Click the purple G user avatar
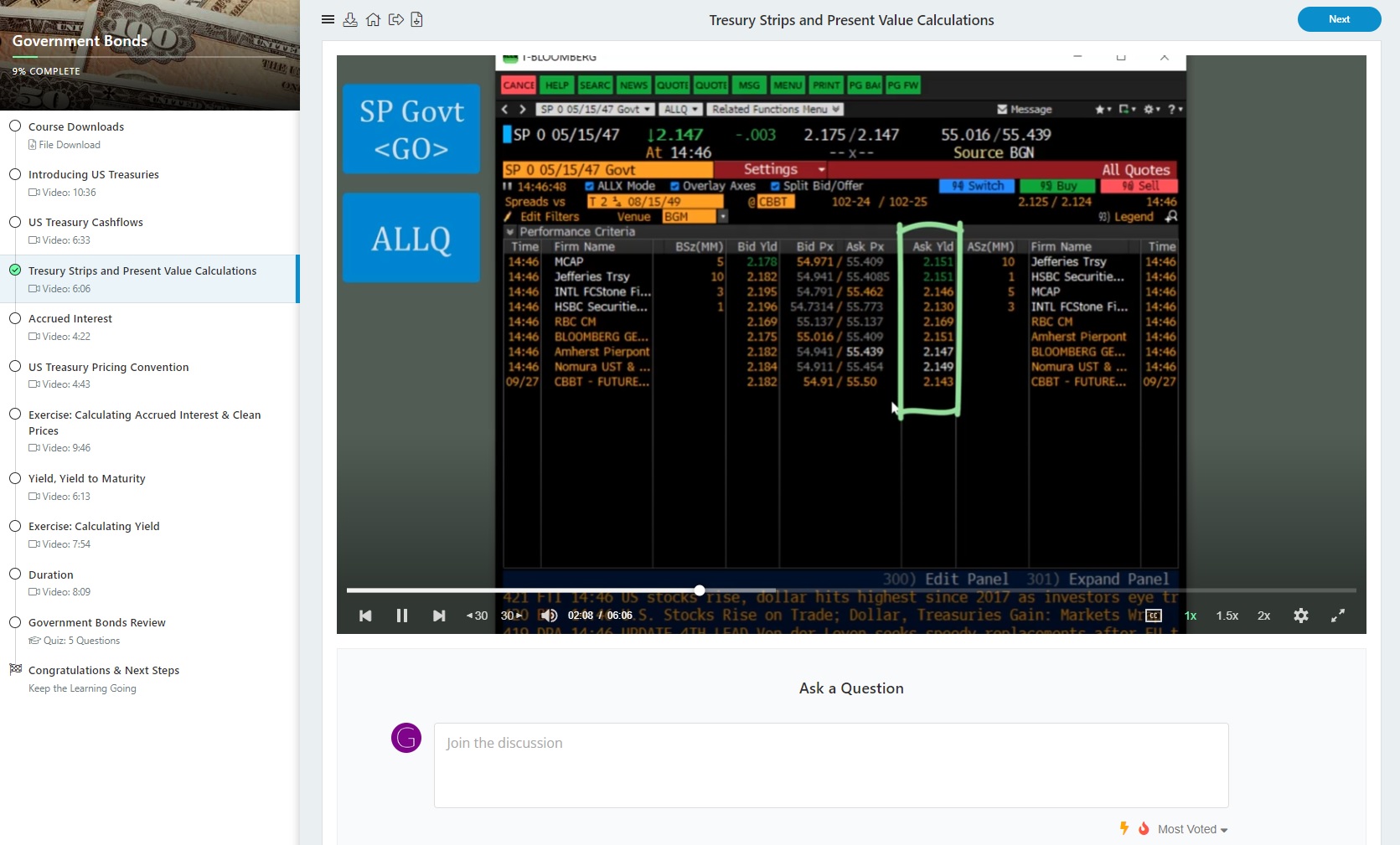 click(x=406, y=738)
